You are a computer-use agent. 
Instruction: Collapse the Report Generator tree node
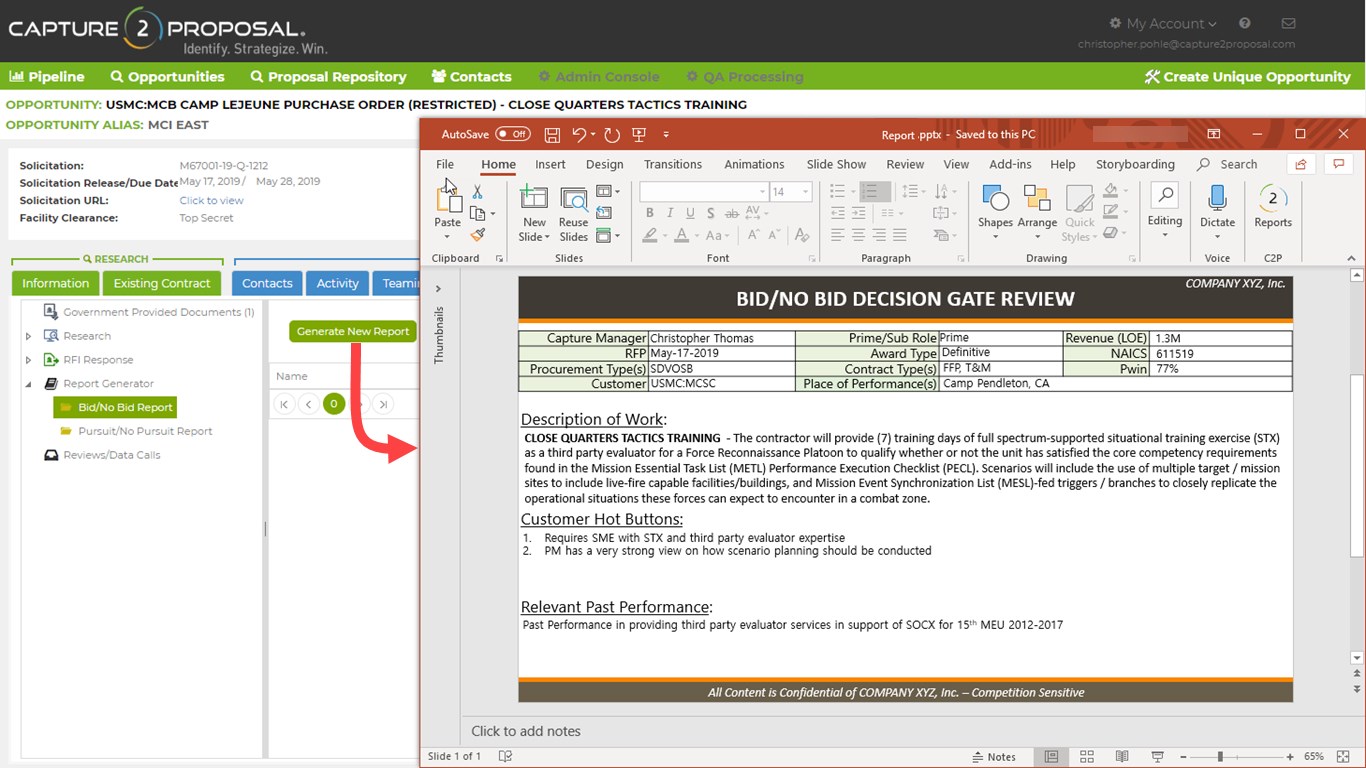(x=29, y=384)
